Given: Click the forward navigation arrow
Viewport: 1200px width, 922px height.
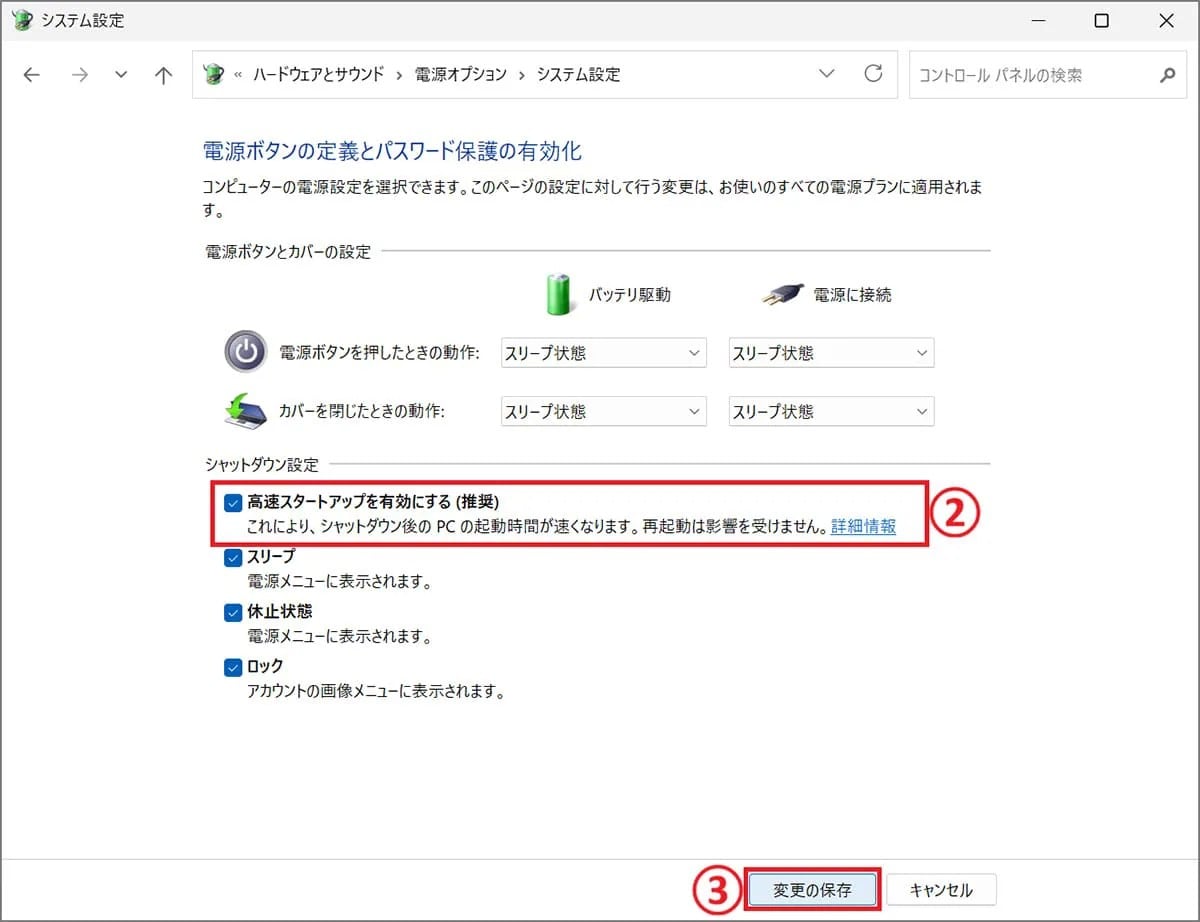Looking at the screenshot, I should [x=80, y=74].
